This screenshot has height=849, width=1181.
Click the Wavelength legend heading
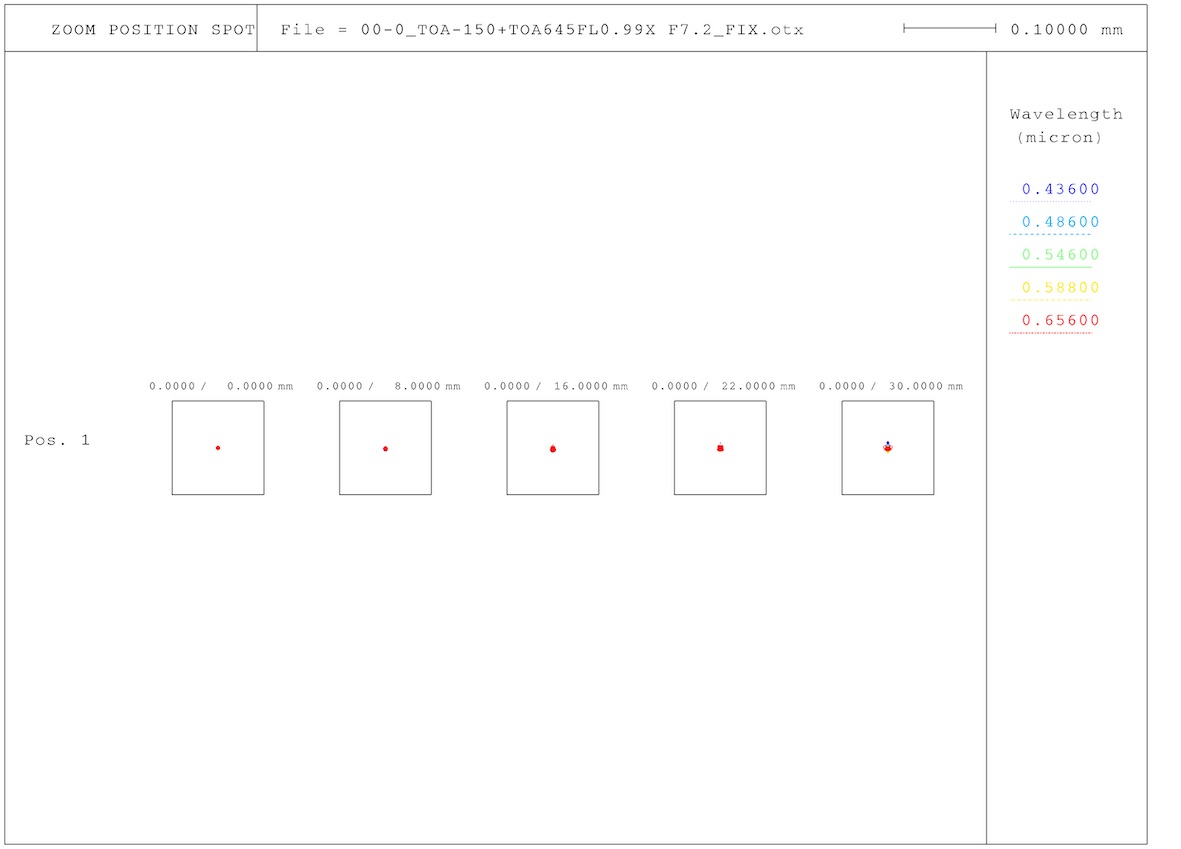(x=1066, y=115)
